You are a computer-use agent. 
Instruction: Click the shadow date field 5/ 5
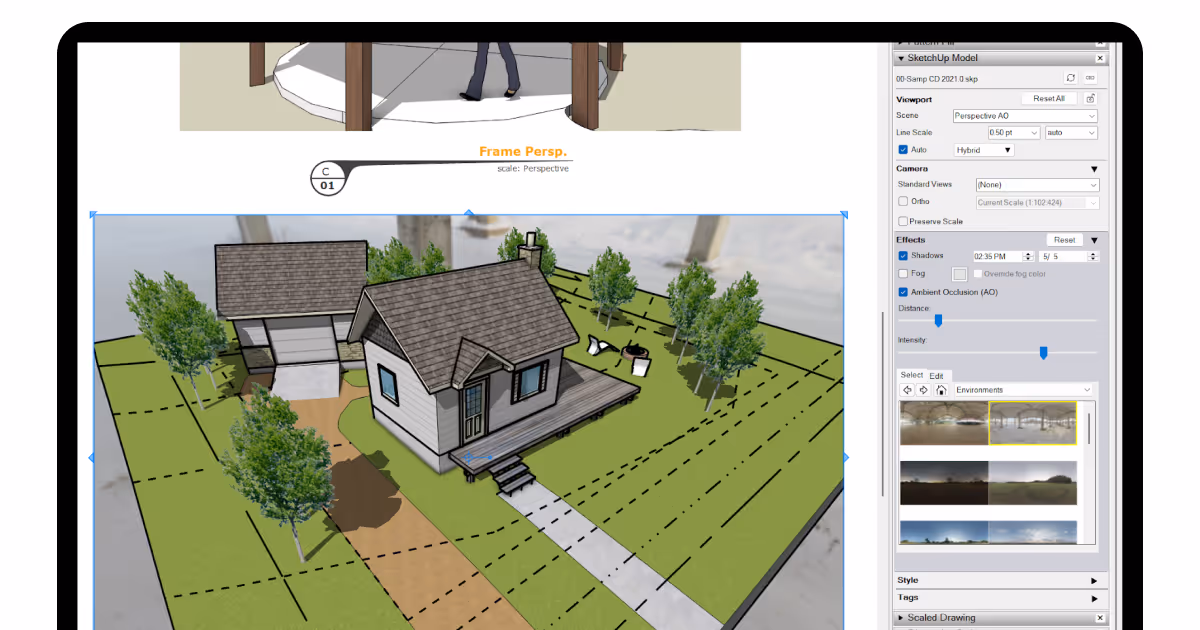[1064, 257]
